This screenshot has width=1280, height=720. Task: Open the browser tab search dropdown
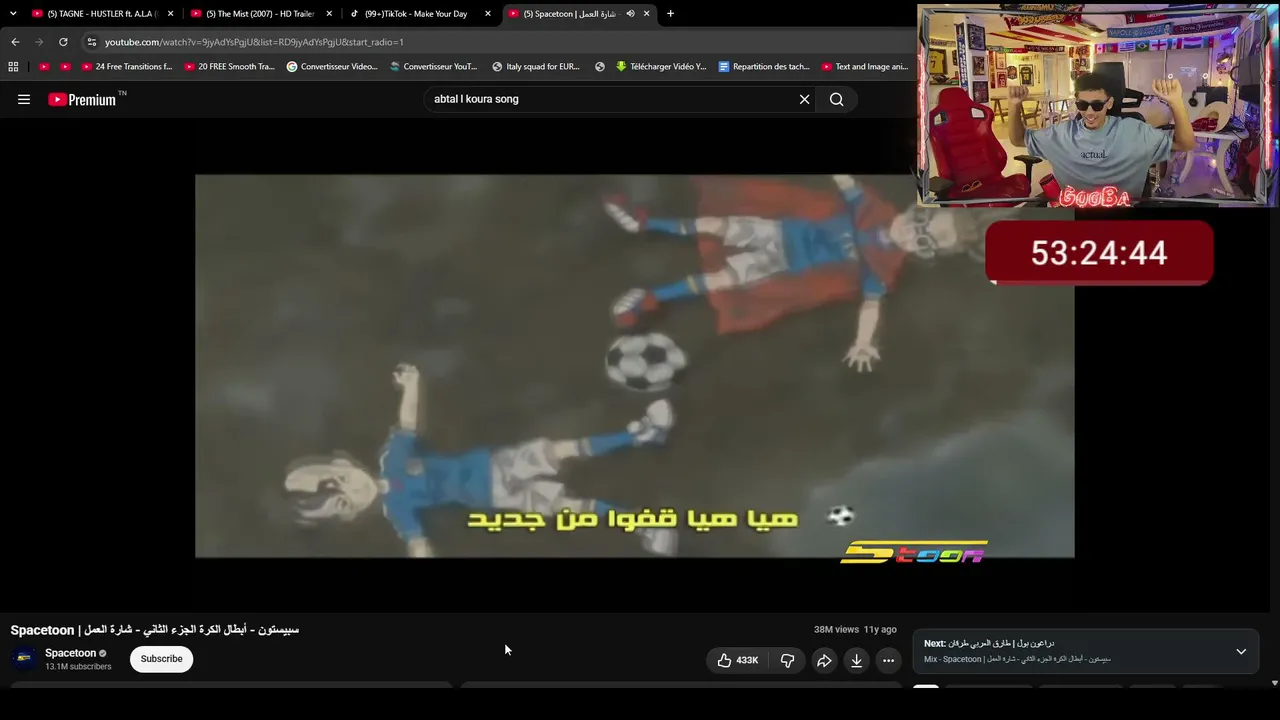pos(13,14)
